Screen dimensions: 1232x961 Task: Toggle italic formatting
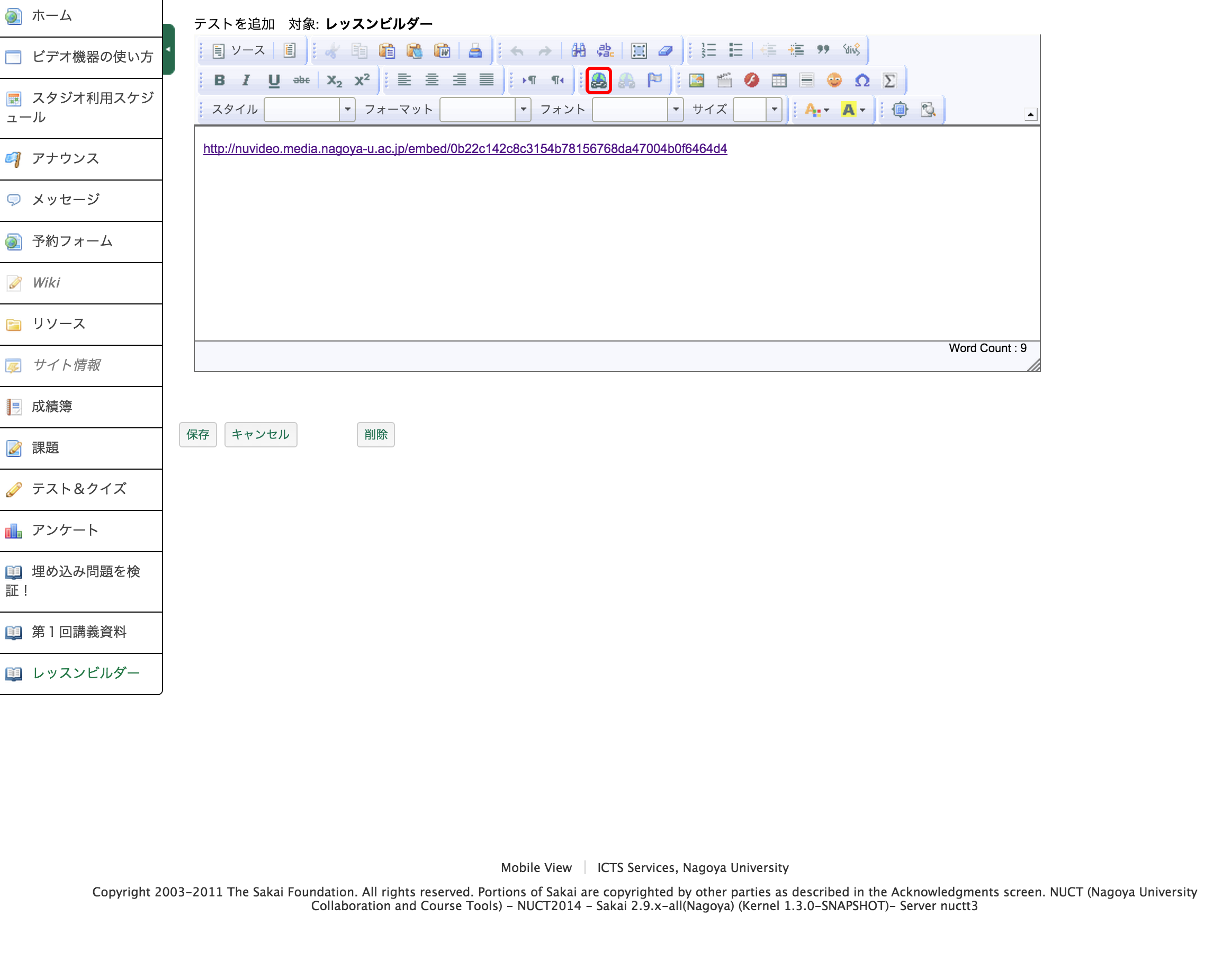(x=246, y=80)
